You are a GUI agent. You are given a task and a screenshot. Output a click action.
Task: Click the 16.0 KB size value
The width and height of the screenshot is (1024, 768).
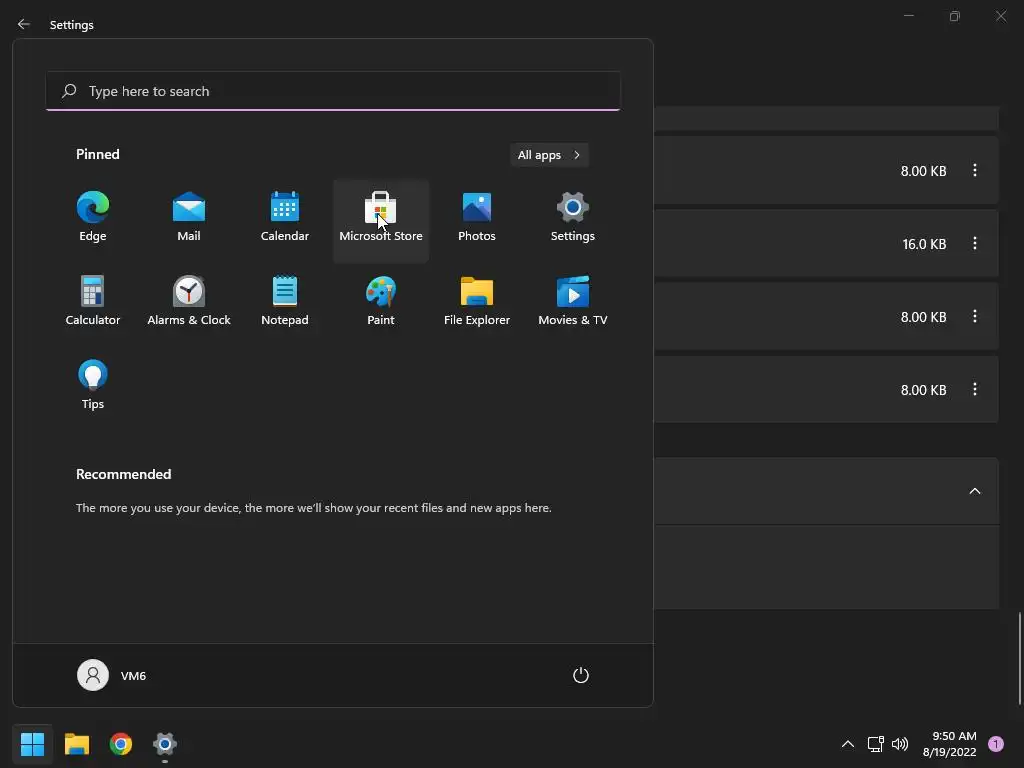924,244
